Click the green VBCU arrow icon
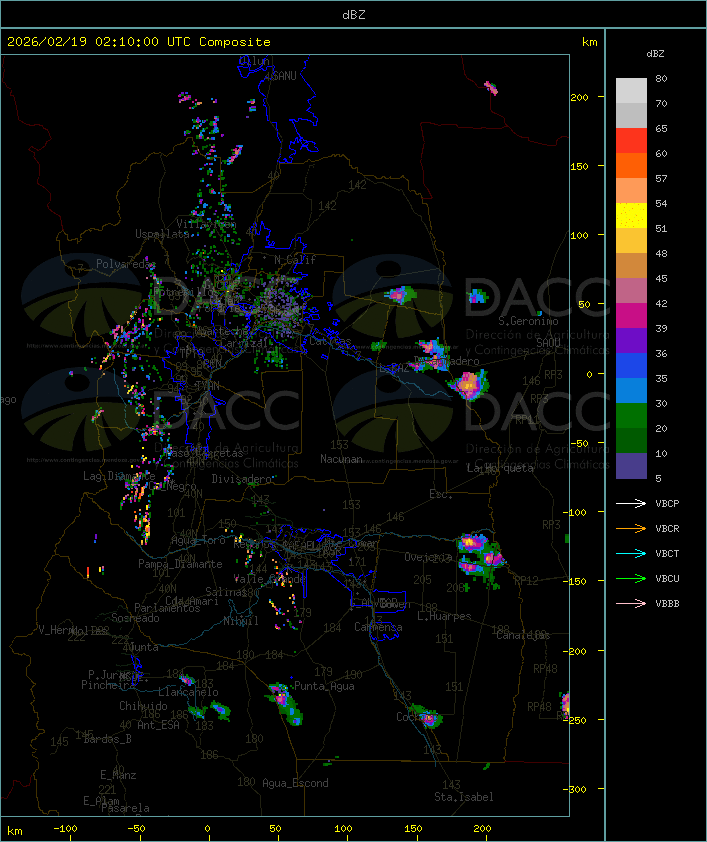Viewport: 707px width, 842px height. point(631,578)
